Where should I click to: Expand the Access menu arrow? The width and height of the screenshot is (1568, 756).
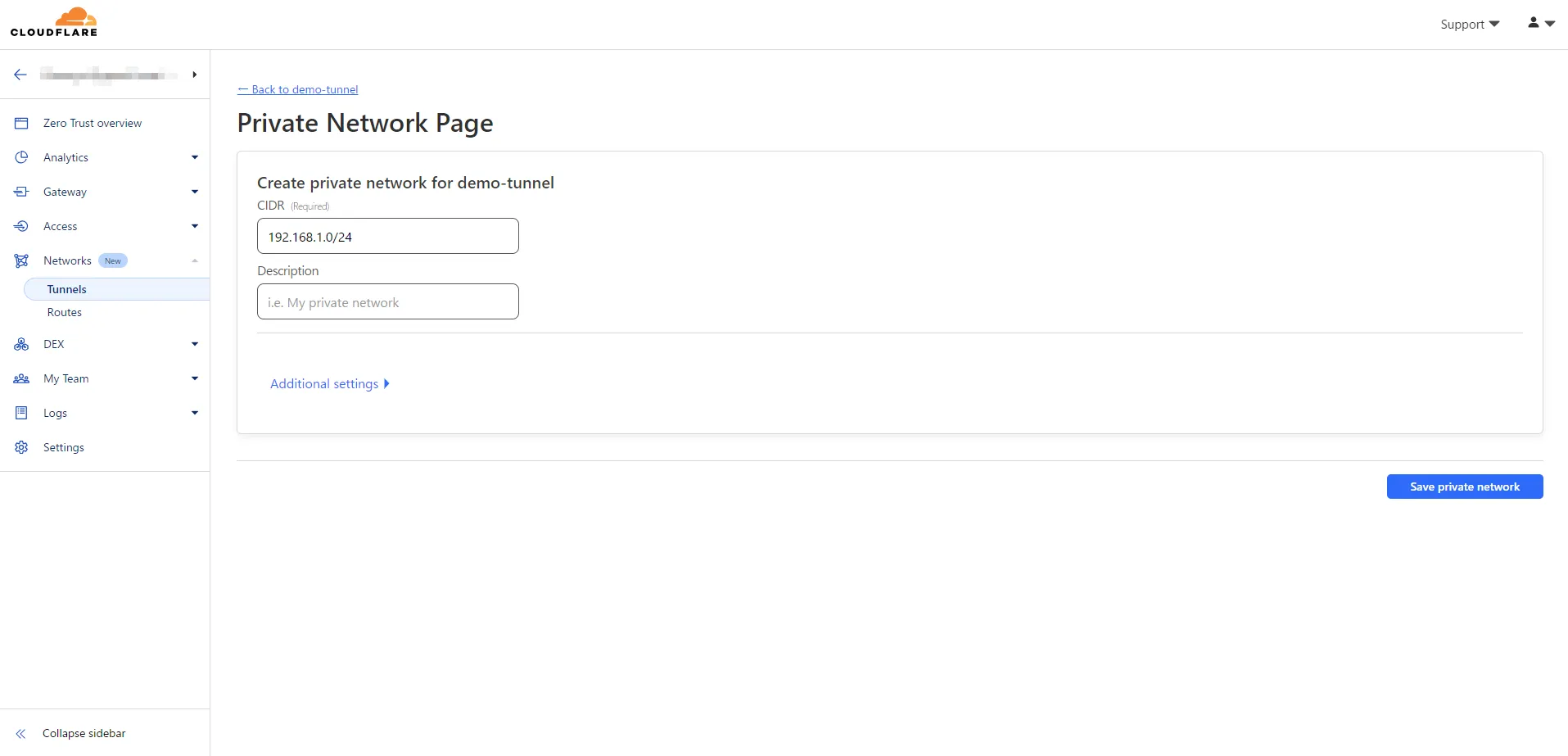point(195,226)
